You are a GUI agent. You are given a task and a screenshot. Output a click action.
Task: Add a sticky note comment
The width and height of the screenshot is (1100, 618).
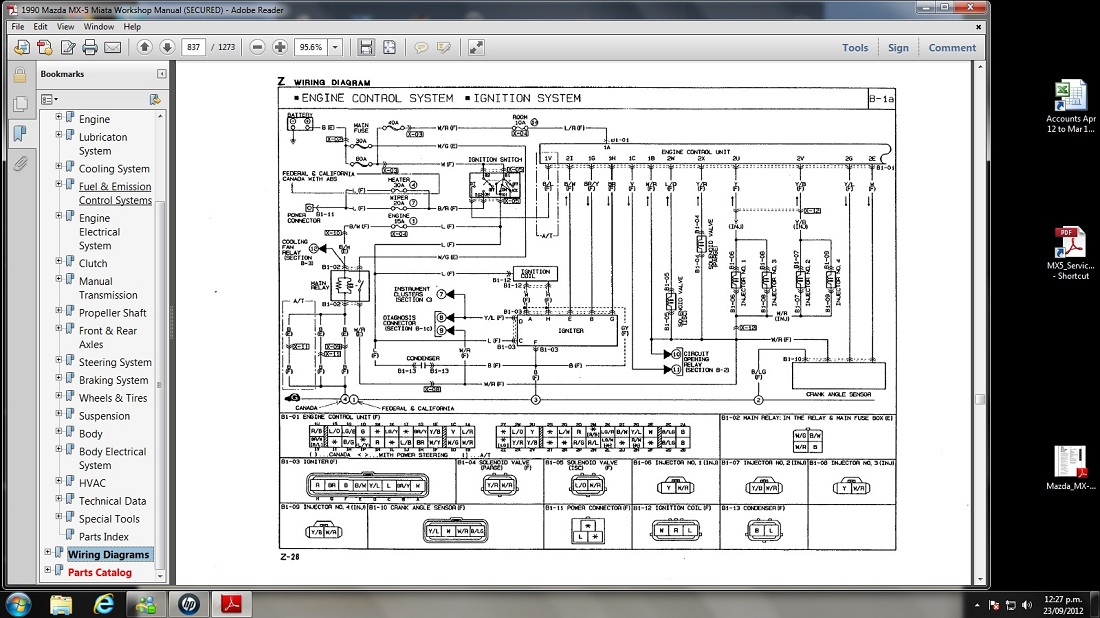pyautogui.click(x=421, y=47)
